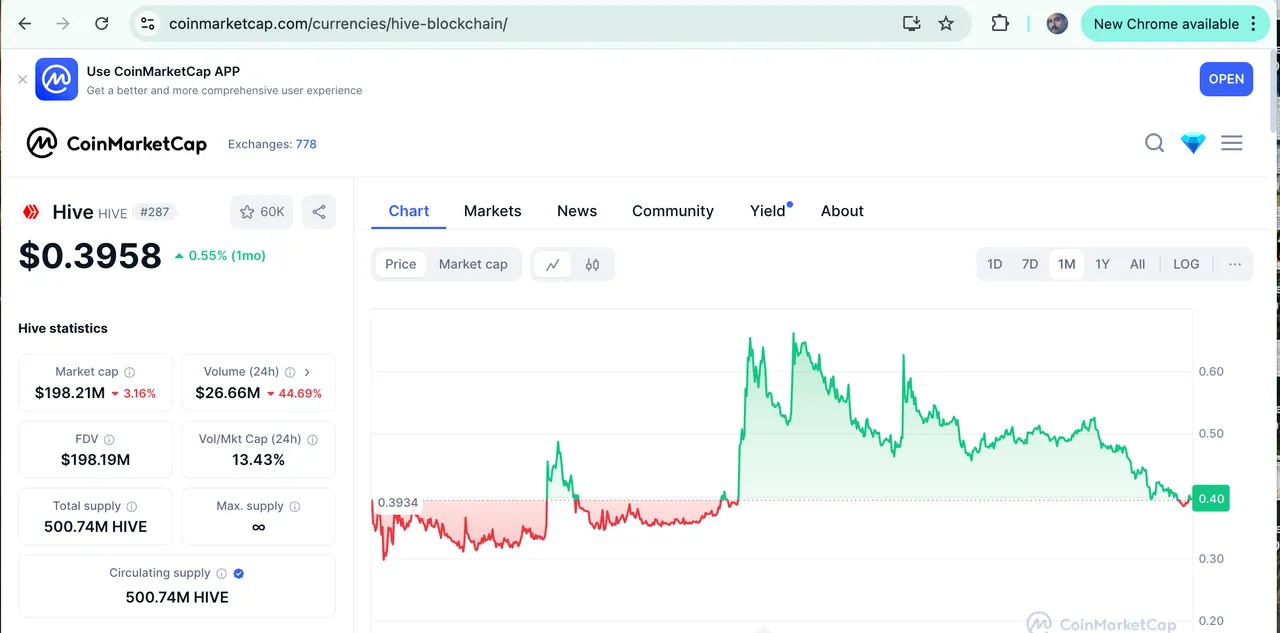Add Hive to watchlist with 60K star
Image resolution: width=1280 pixels, height=633 pixels.
click(262, 212)
